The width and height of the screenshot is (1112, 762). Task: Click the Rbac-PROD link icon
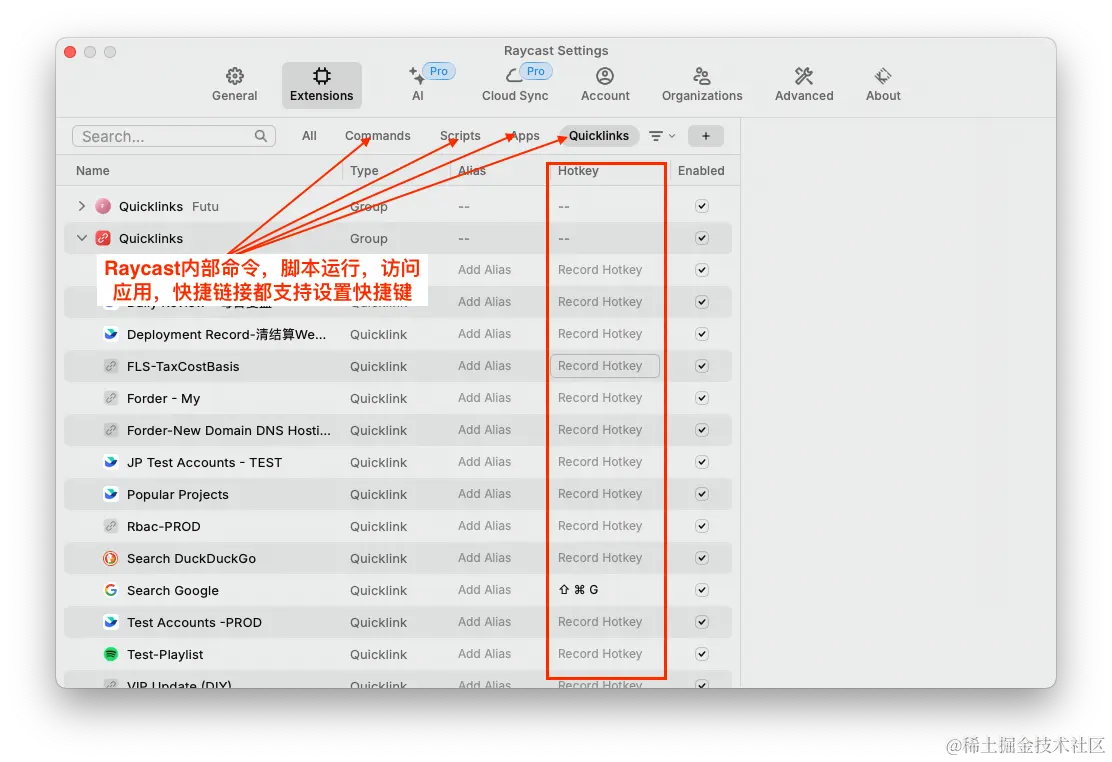point(111,526)
